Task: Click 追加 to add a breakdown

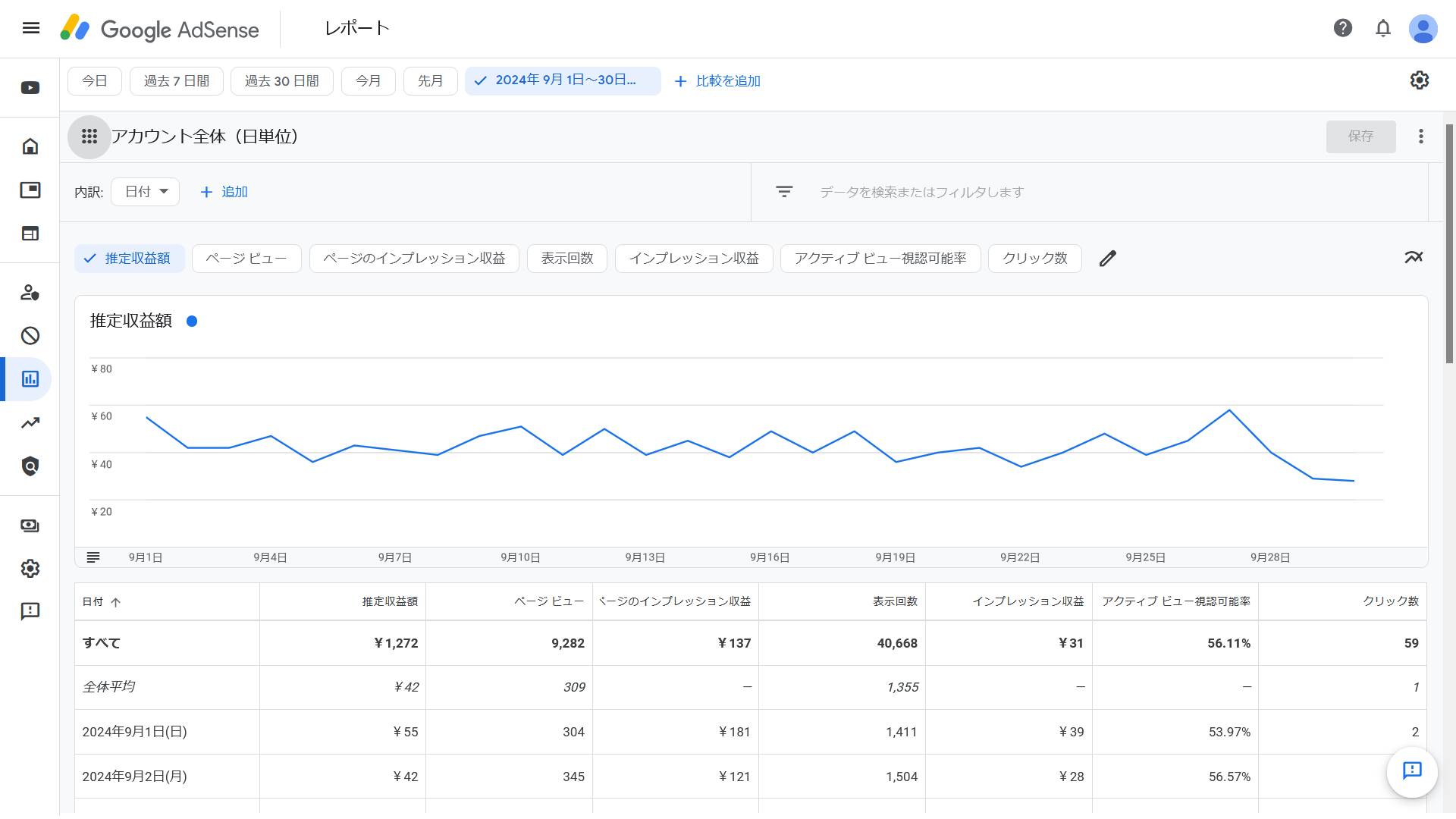Action: pos(224,192)
